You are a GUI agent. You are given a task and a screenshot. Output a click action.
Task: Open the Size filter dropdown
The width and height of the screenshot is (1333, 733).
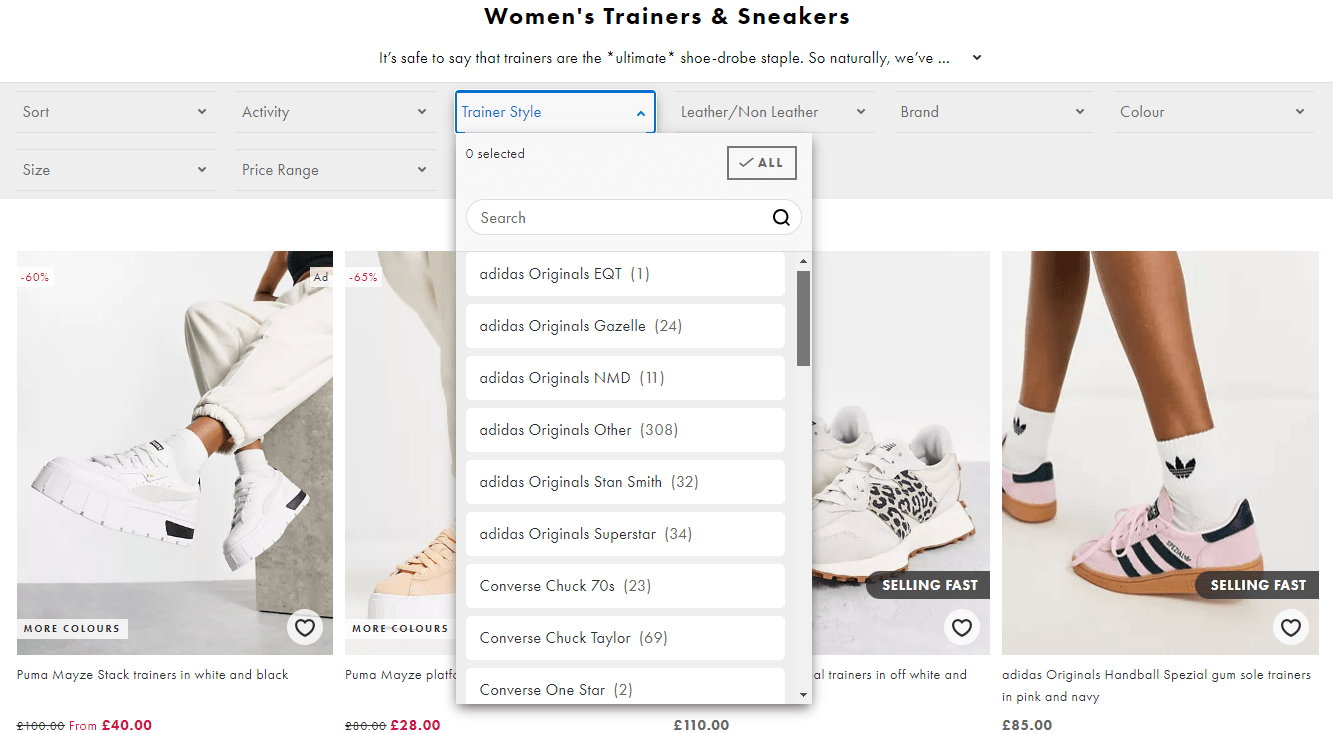coord(116,170)
